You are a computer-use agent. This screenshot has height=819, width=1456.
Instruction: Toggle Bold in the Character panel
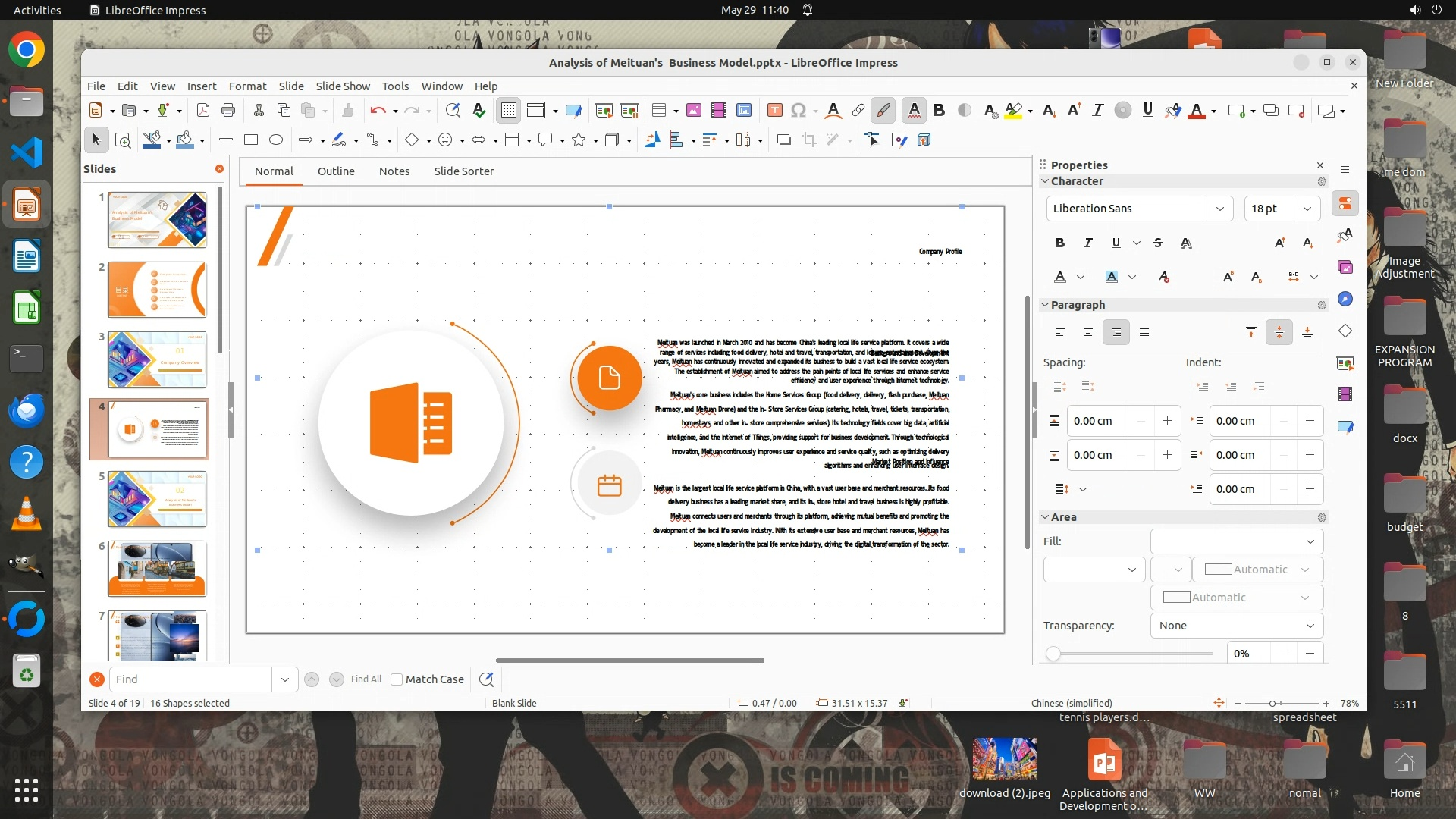(x=1060, y=243)
